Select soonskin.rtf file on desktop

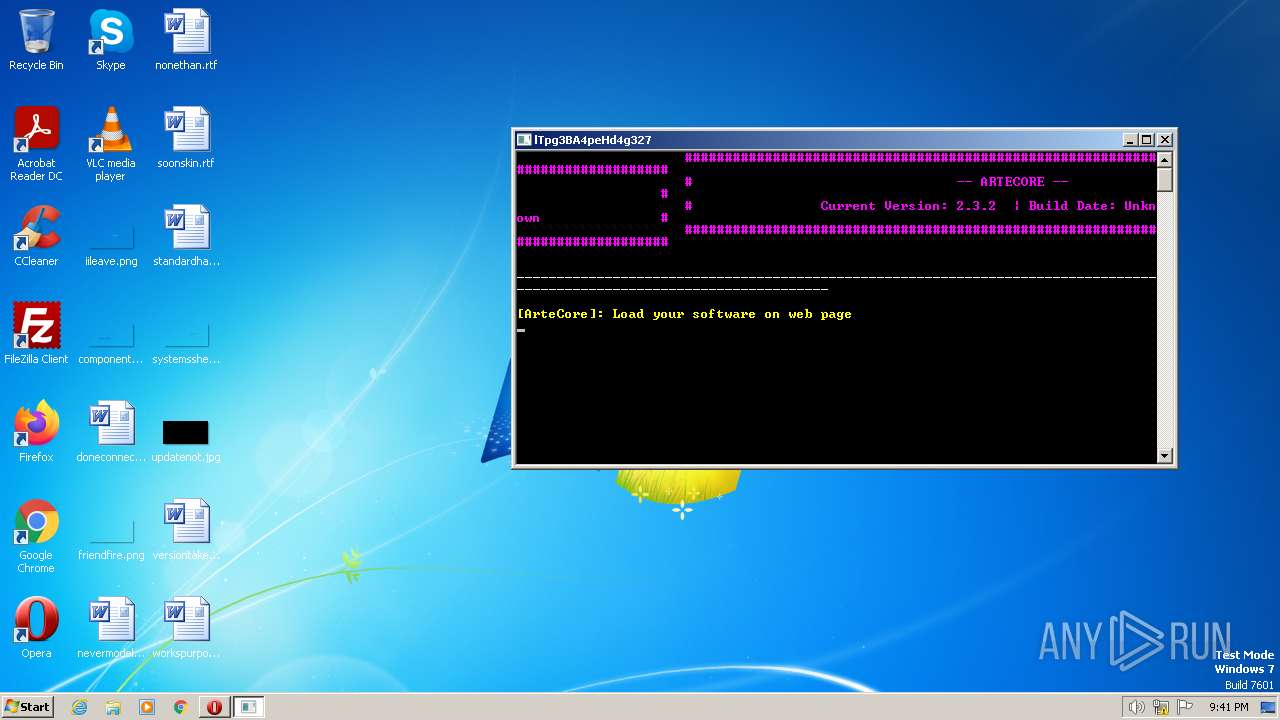coord(186,139)
